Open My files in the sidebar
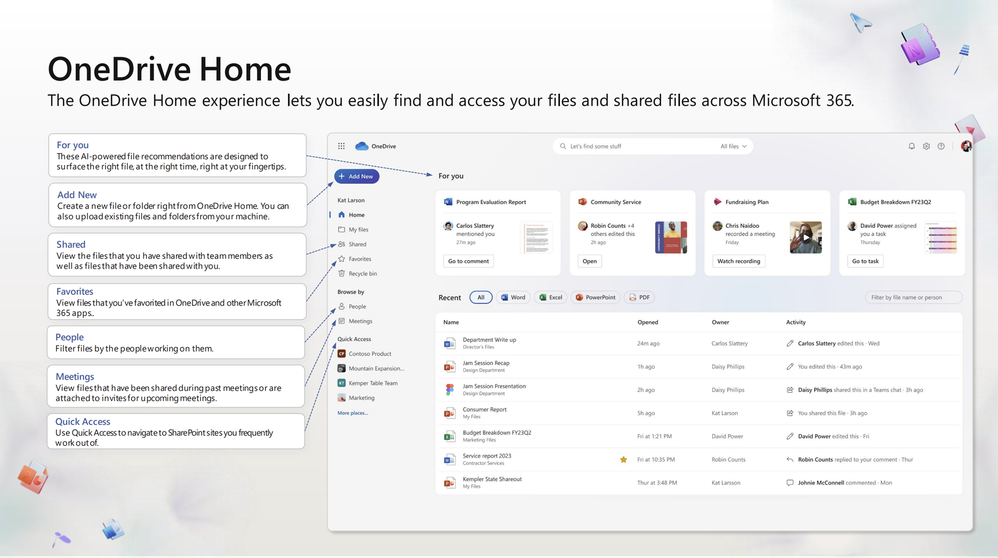Viewport: 998px width, 558px height. click(353, 229)
